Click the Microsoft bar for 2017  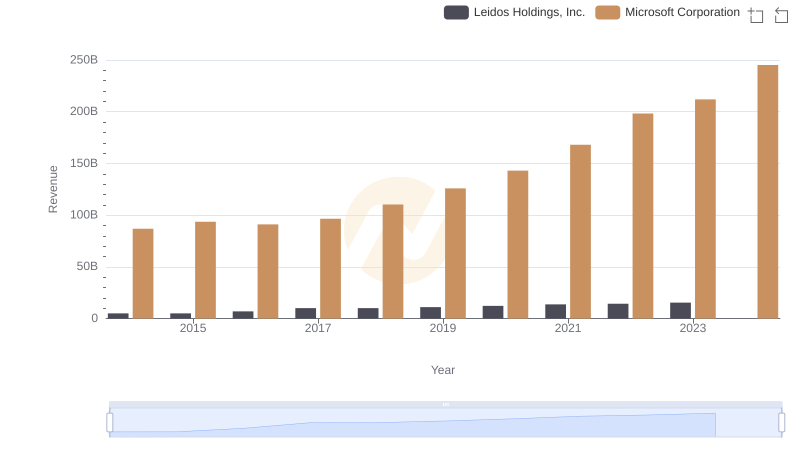pyautogui.click(x=330, y=269)
